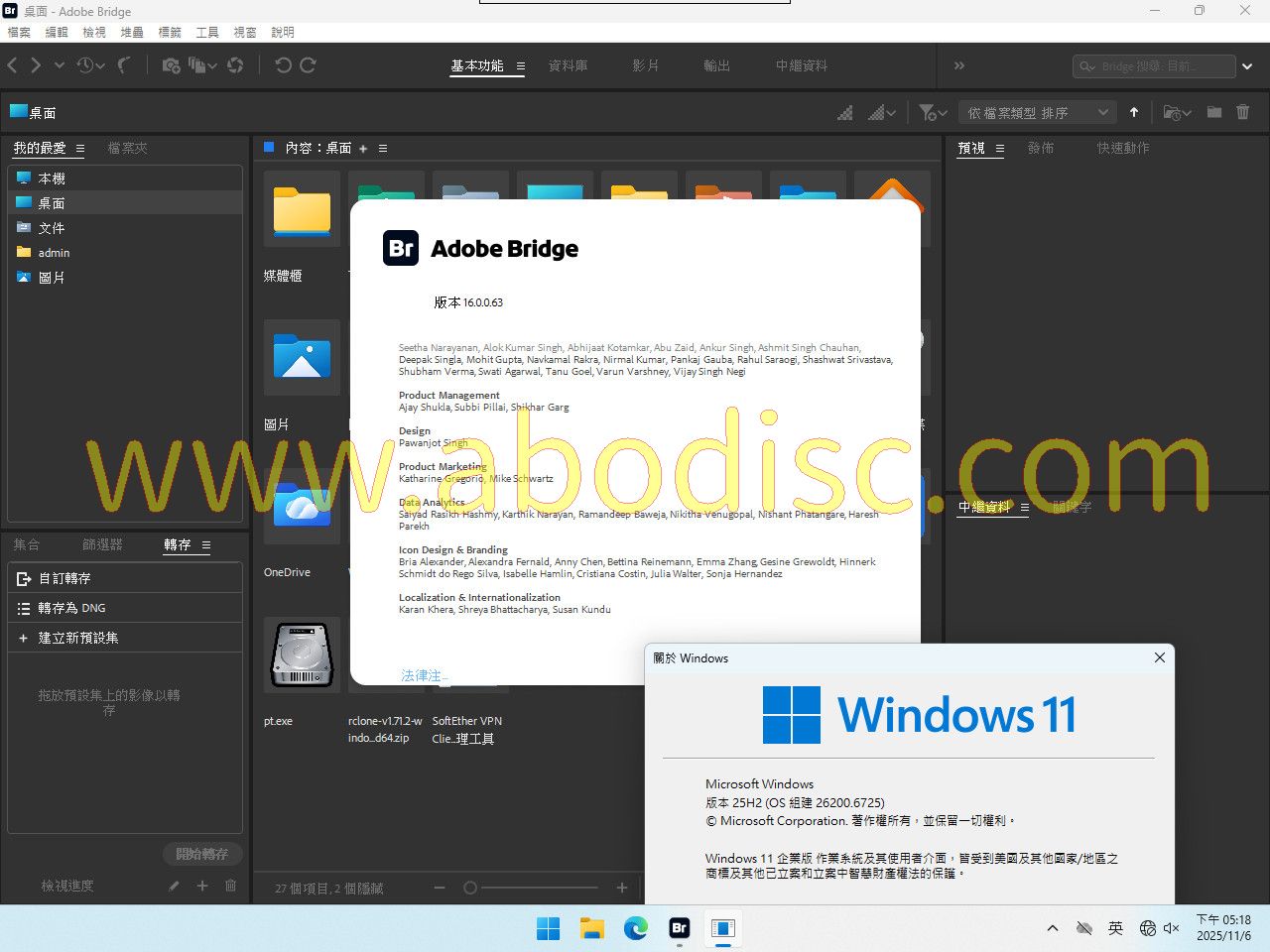Click the thumbnail size slider handle
1270x952 pixels.
pos(470,889)
